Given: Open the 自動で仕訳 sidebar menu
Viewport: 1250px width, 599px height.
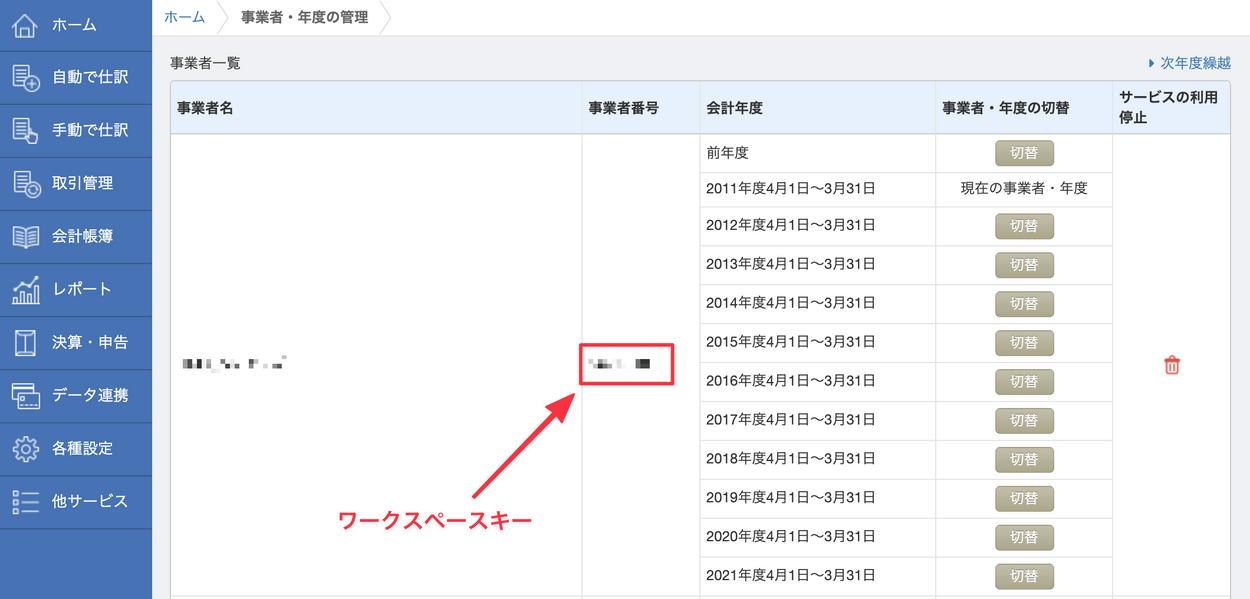Looking at the screenshot, I should (76, 77).
